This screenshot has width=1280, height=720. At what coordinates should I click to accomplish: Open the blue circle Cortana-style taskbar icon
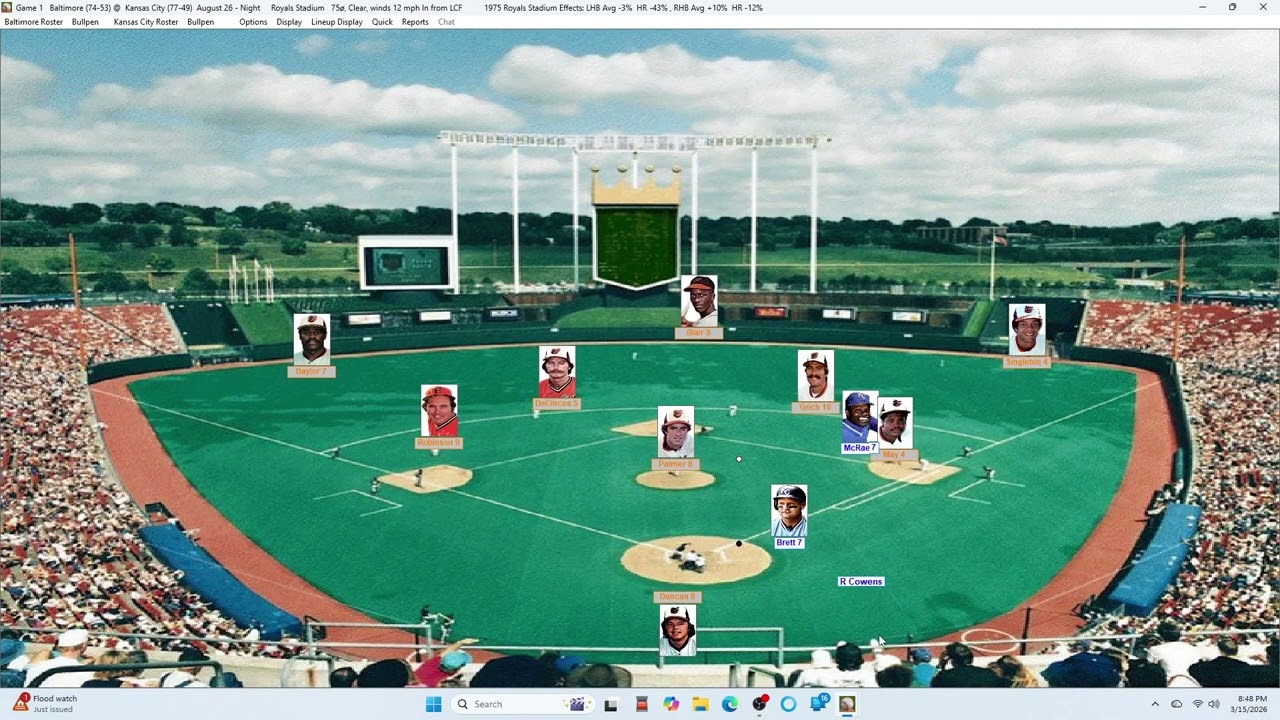click(x=788, y=704)
